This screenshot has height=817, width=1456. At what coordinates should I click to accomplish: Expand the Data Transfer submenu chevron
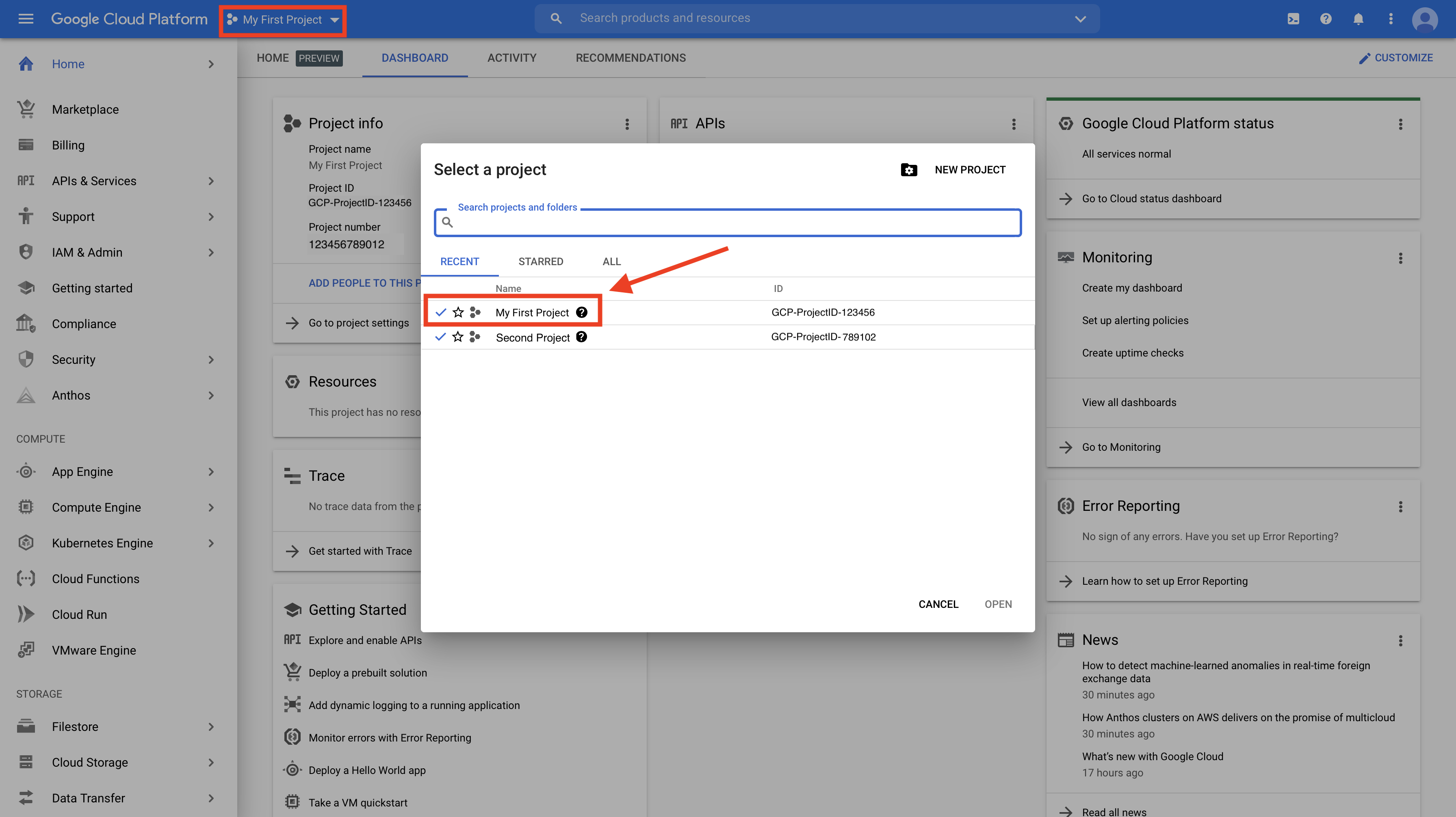(211, 798)
